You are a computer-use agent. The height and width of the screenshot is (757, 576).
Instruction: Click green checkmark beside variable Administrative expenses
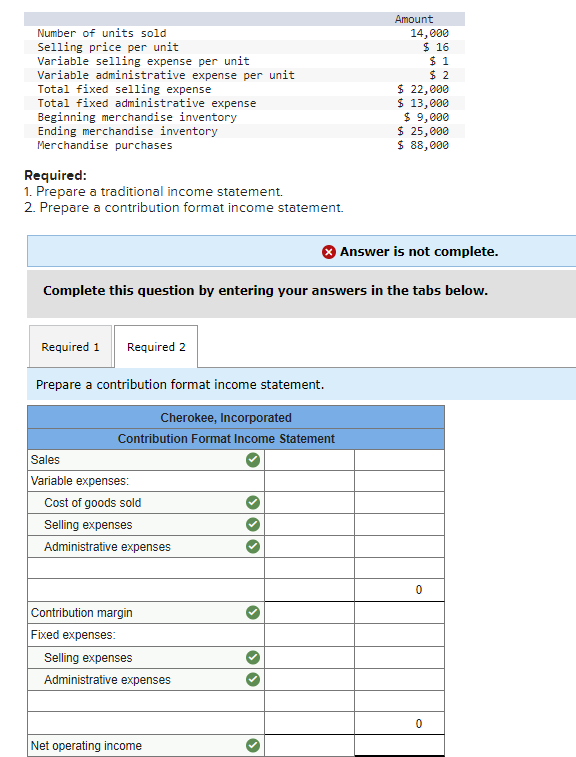coord(253,547)
